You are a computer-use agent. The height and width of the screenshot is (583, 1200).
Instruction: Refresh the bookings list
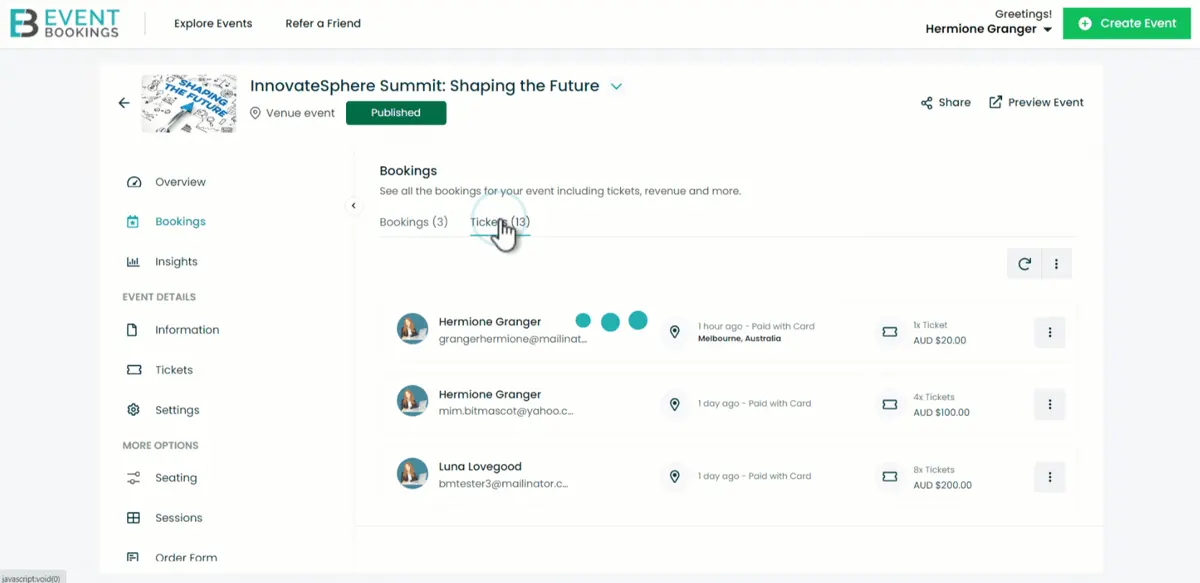tap(1024, 264)
